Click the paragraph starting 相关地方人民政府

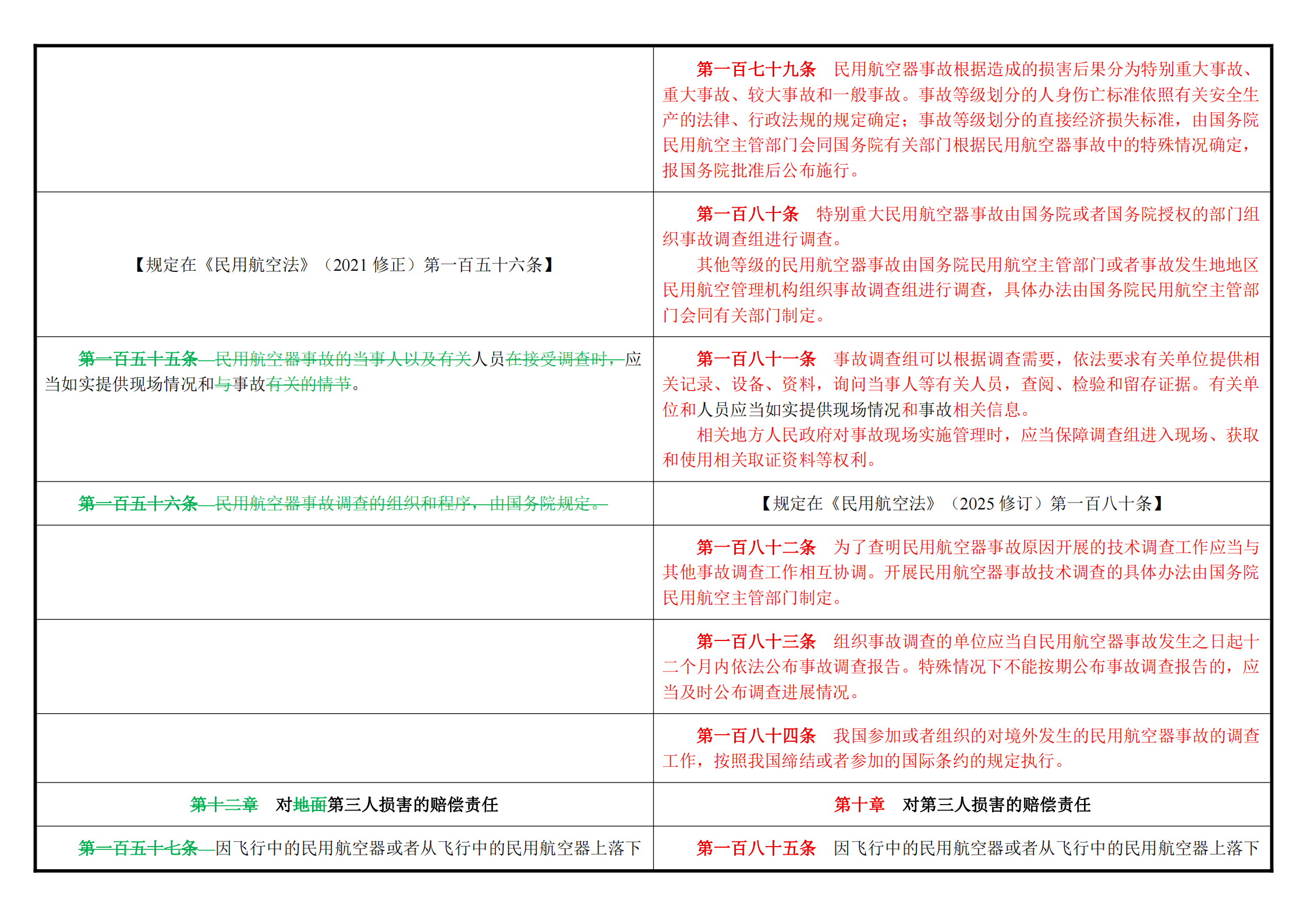(961, 448)
